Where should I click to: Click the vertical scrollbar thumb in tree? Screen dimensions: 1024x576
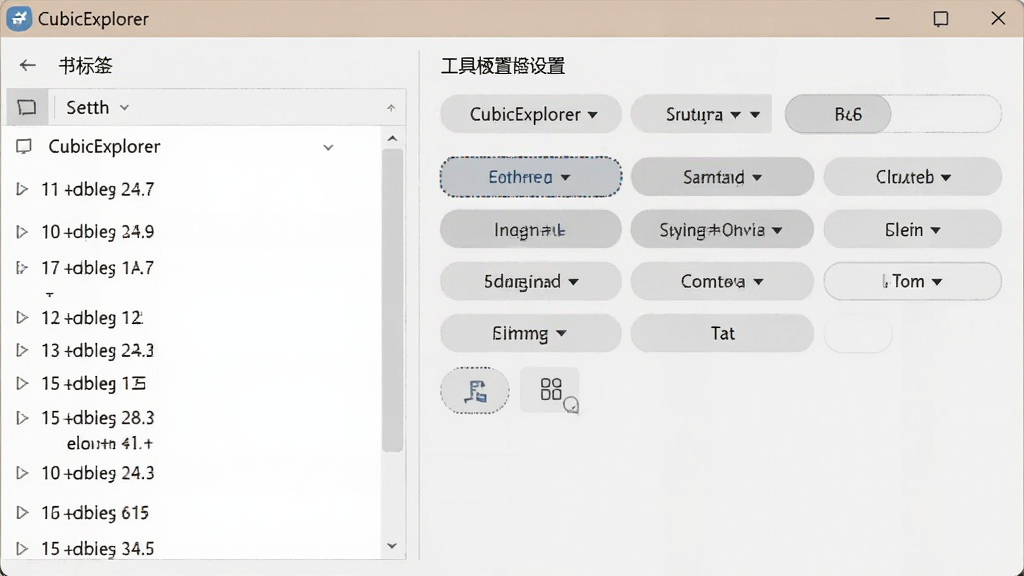[392, 300]
